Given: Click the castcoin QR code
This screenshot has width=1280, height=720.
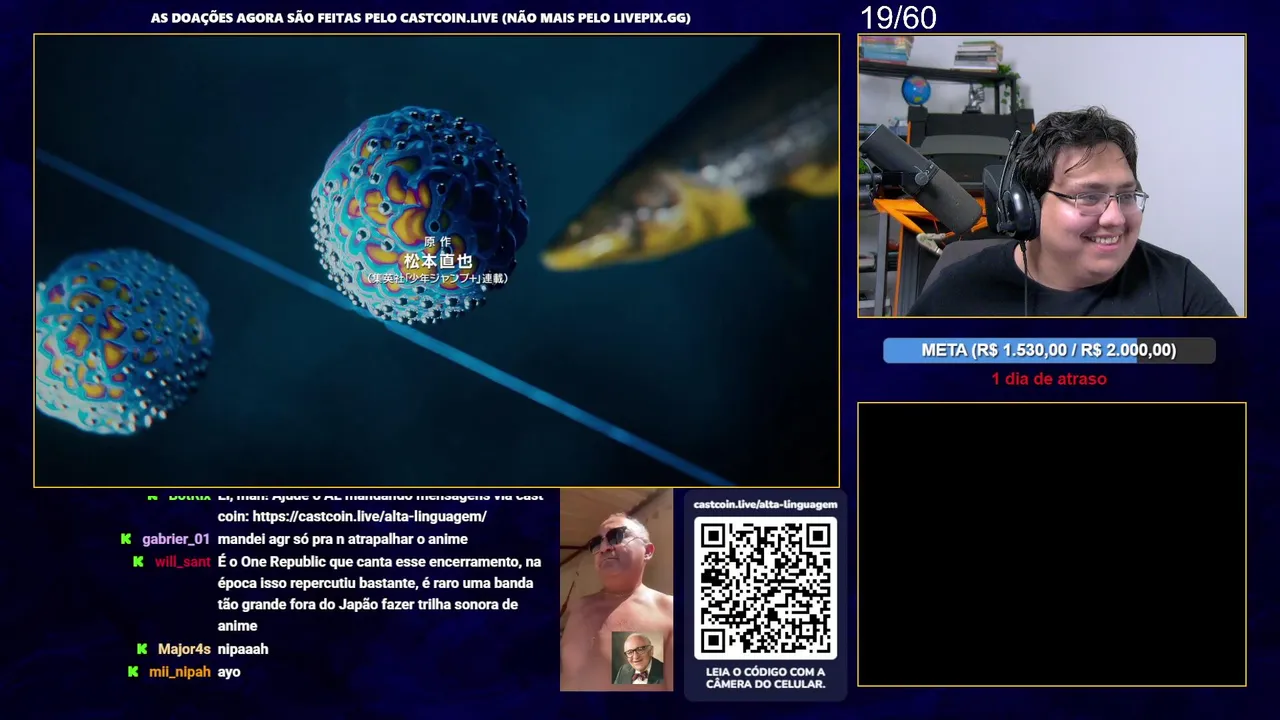Looking at the screenshot, I should [x=765, y=588].
